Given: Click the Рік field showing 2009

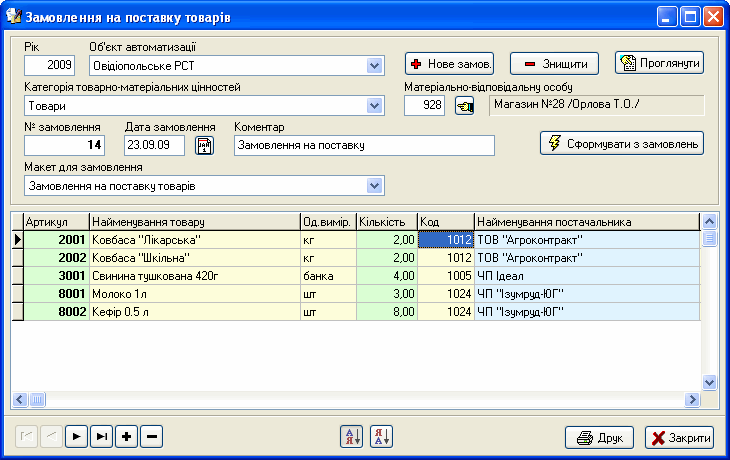Looking at the screenshot, I should coord(49,65).
